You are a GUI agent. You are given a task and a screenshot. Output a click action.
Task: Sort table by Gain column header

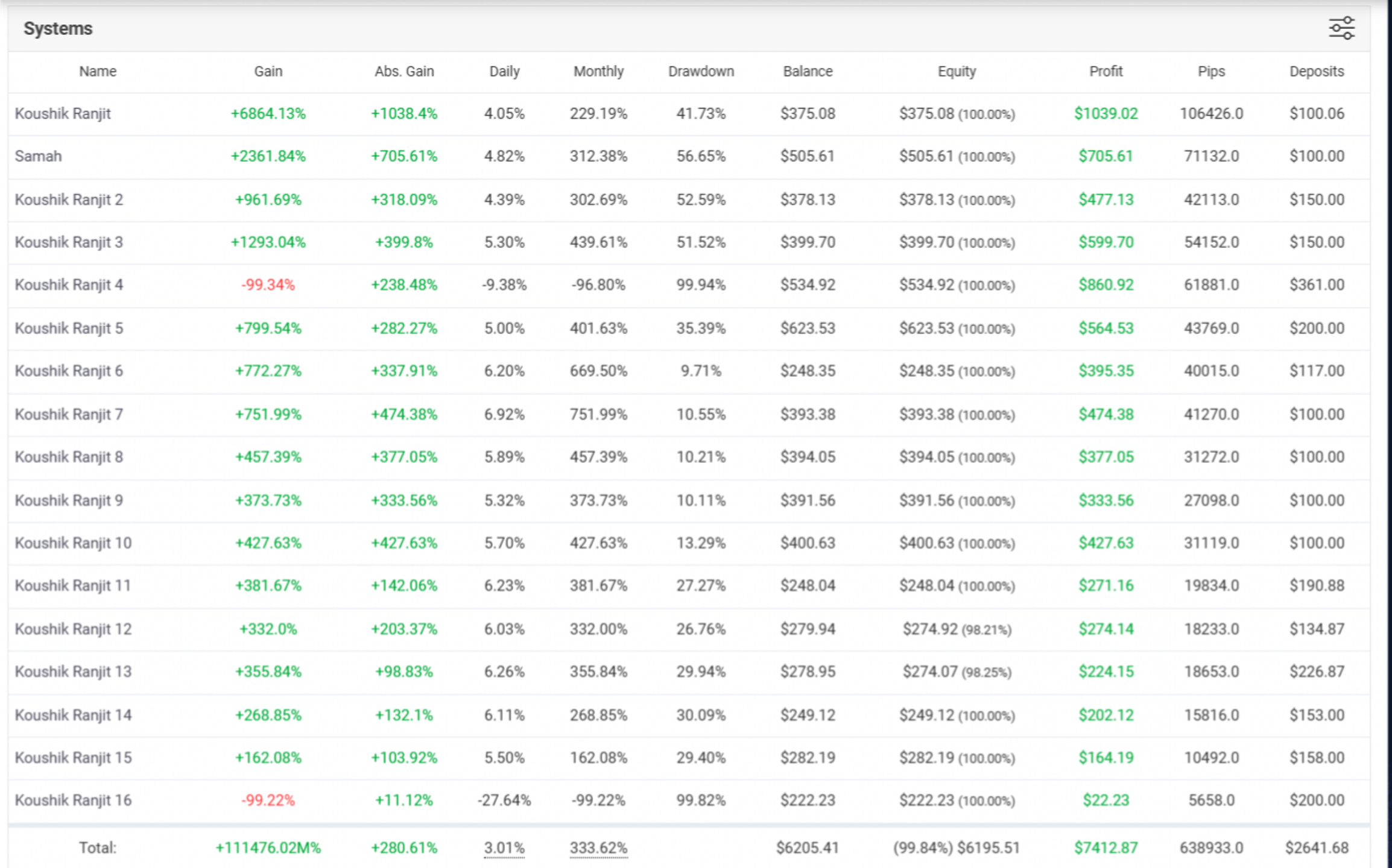[x=268, y=71]
